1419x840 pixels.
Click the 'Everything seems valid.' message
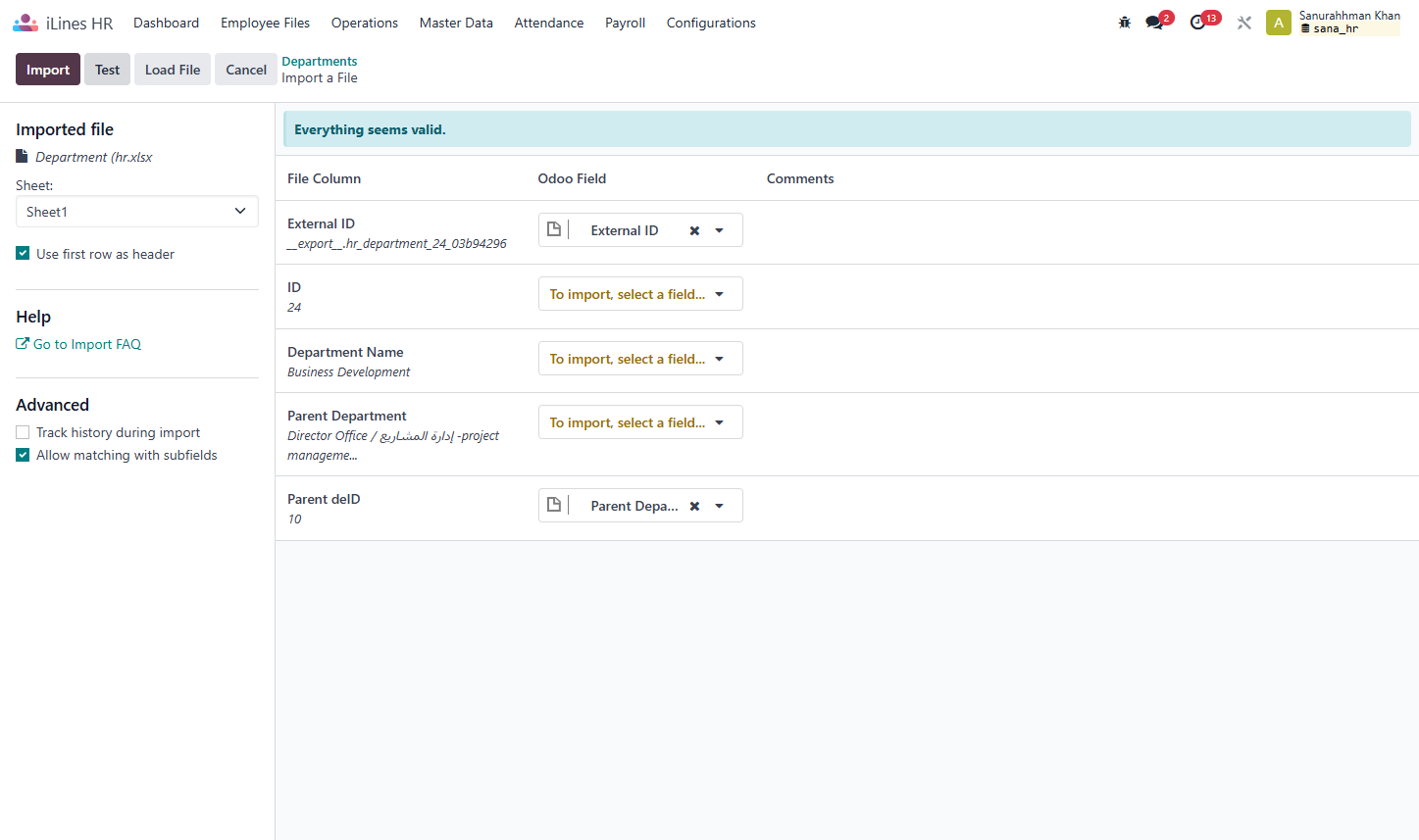(370, 129)
